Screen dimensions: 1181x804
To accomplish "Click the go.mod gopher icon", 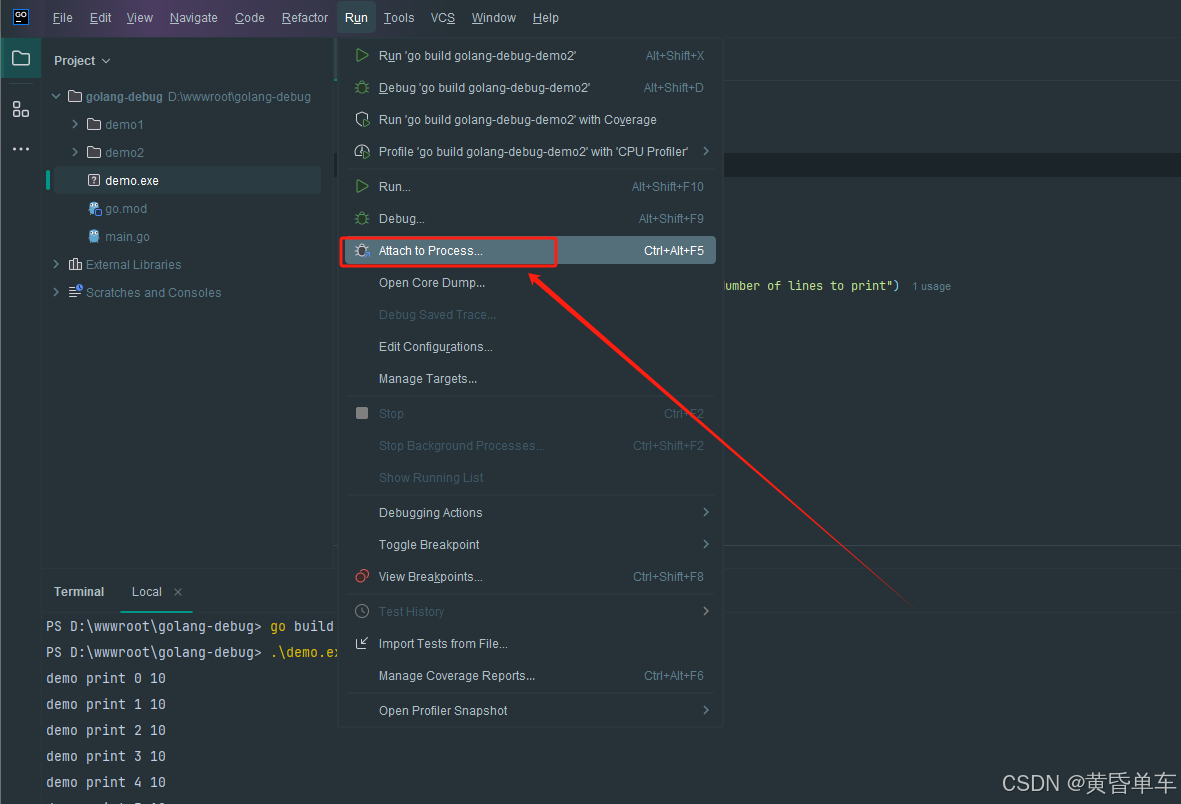I will click(x=94, y=209).
